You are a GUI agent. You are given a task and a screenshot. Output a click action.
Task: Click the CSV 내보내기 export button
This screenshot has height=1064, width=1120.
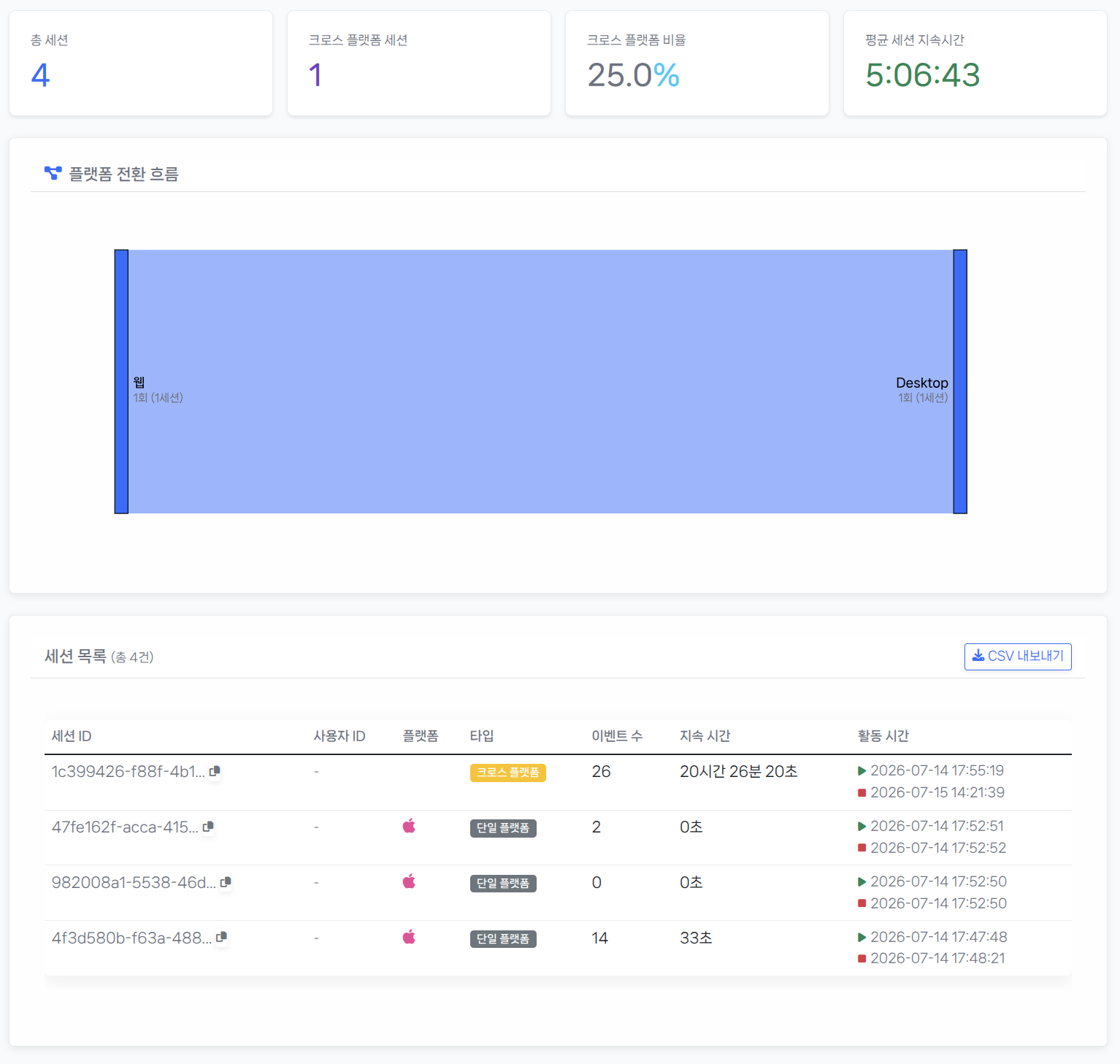pyautogui.click(x=1018, y=657)
